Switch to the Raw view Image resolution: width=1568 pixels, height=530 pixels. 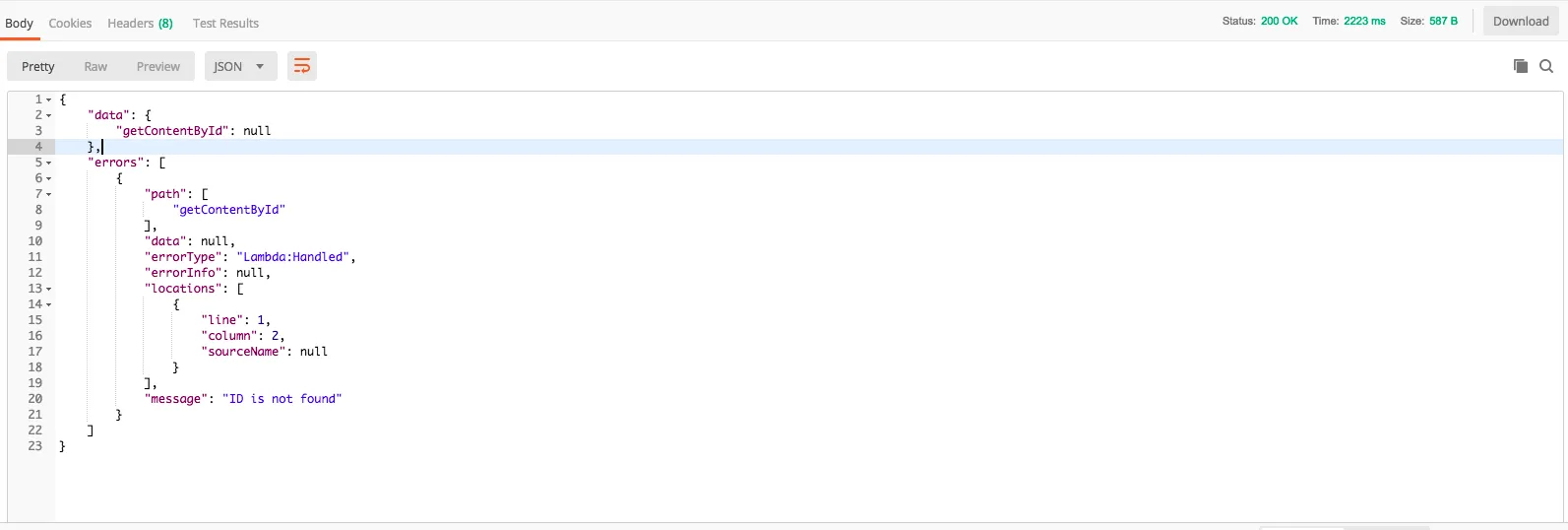(95, 66)
